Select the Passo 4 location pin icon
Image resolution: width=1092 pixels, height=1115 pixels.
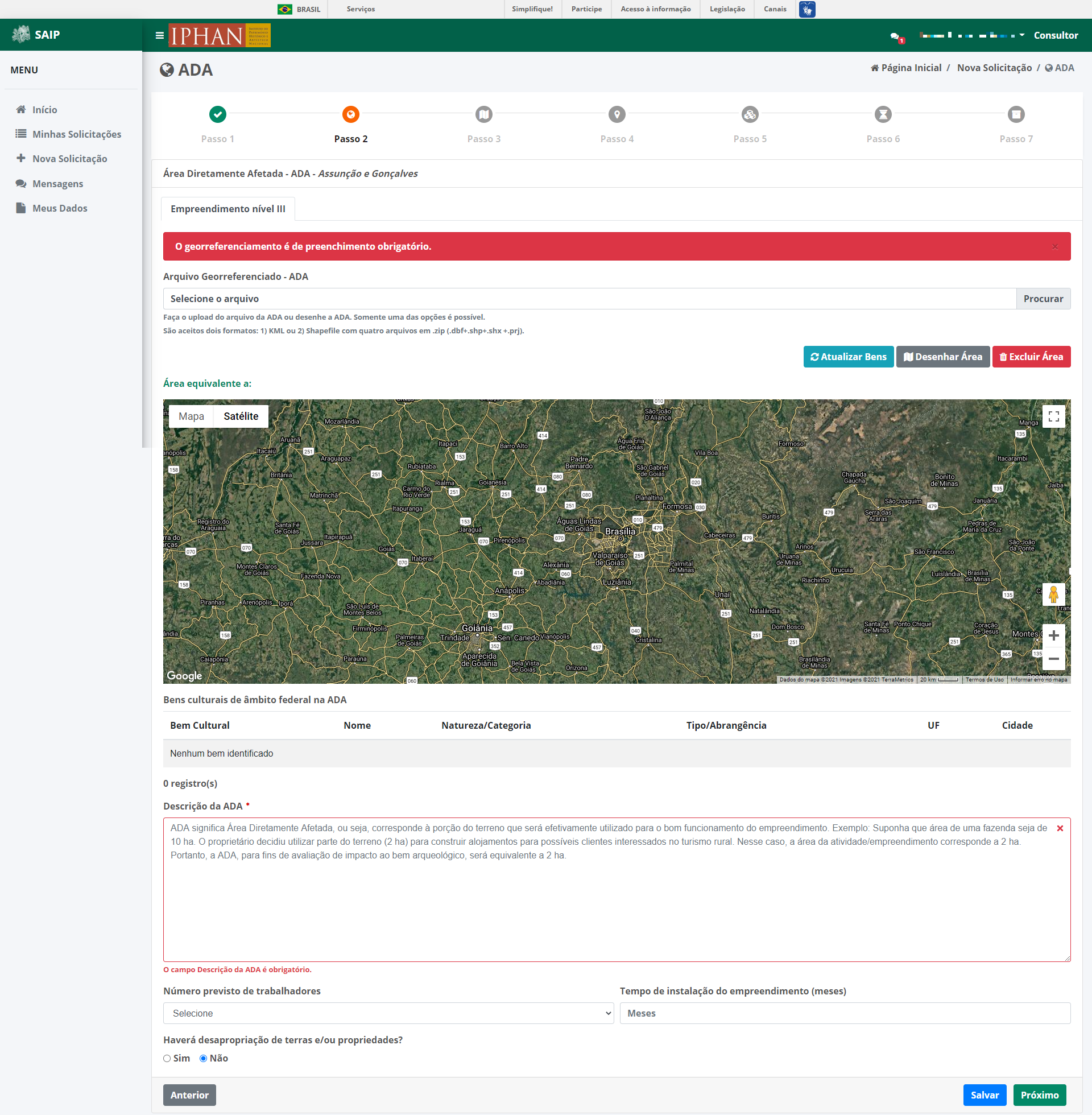[617, 114]
